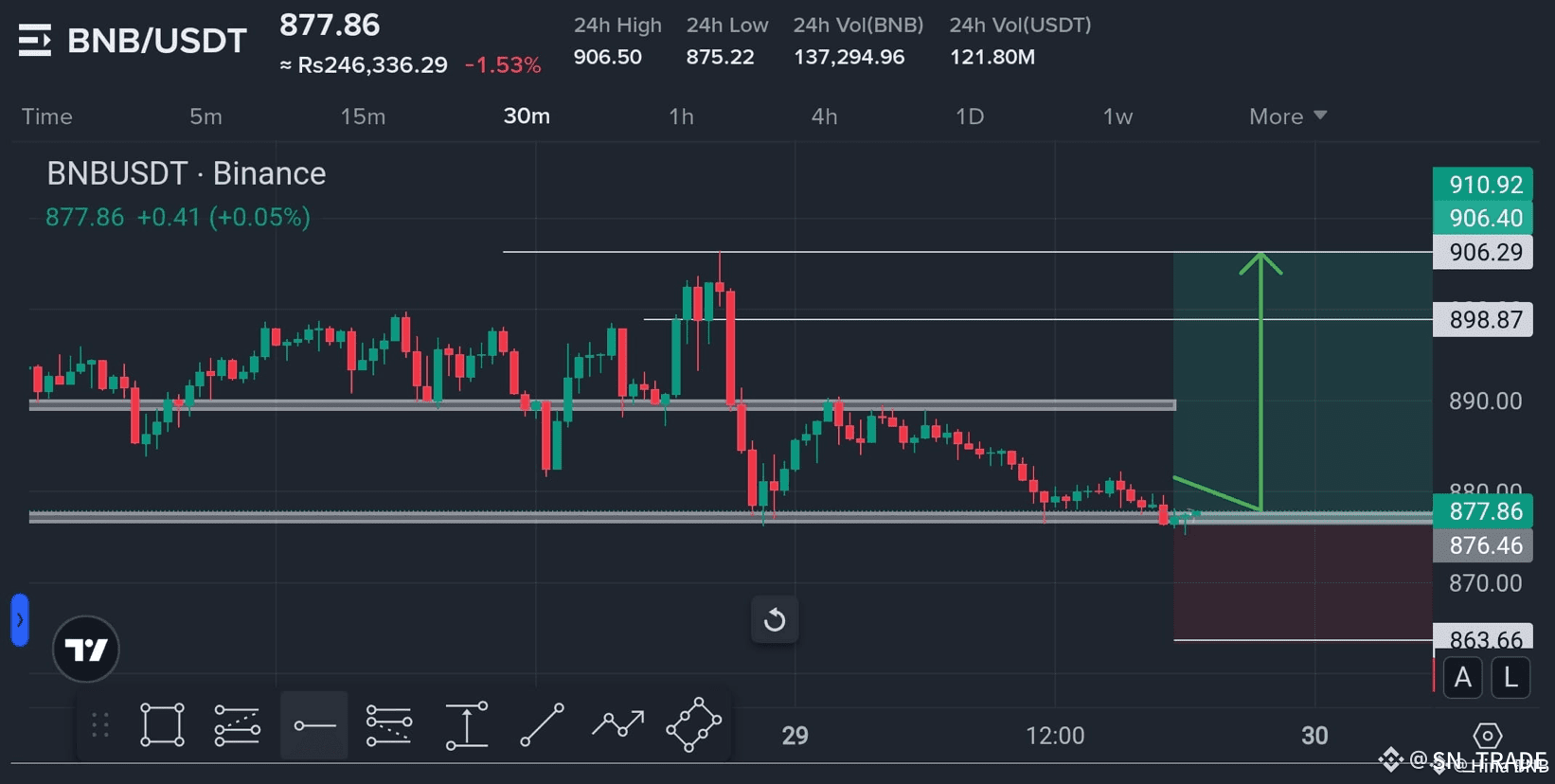Screen dimensions: 1555x784
Task: Select the 30m timeframe tab
Action: pyautogui.click(x=527, y=116)
